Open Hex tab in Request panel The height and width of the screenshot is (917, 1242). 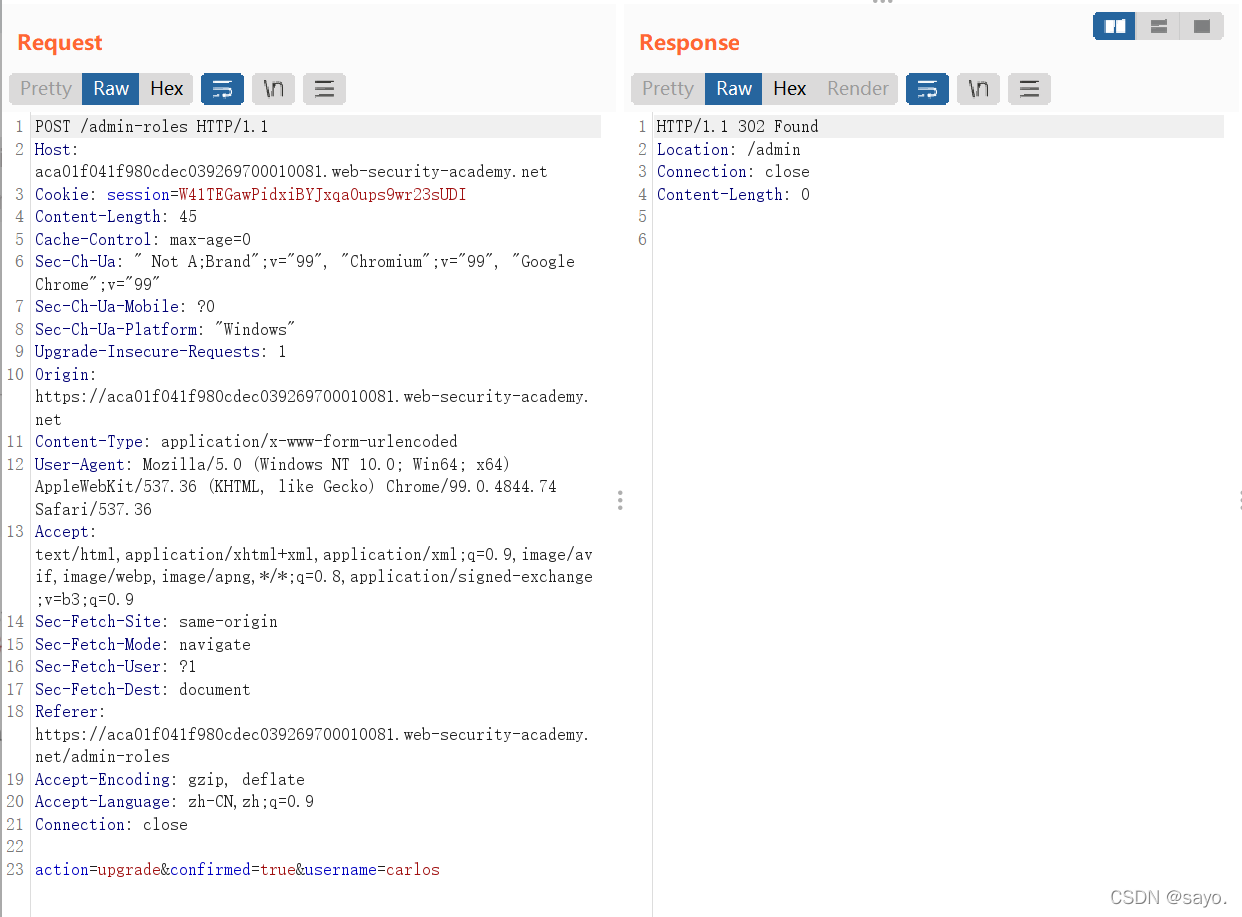(x=166, y=88)
